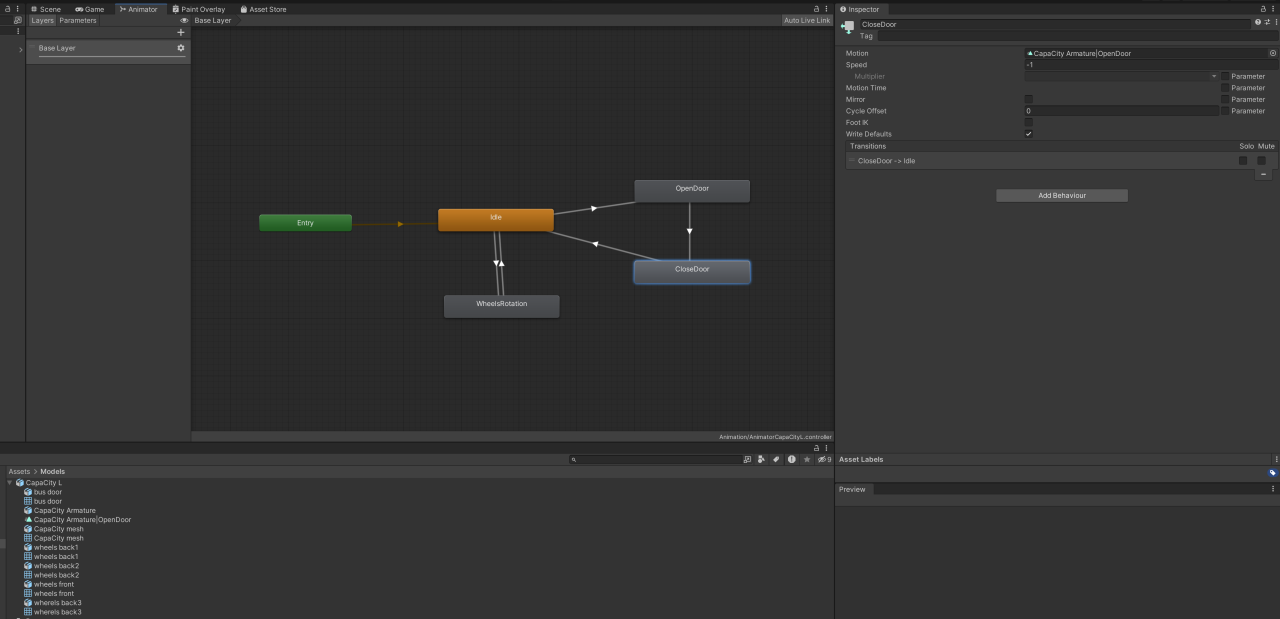Viewport: 1280px width, 619px height.
Task: Open Inspector preset sliders icon
Action: coord(1266,22)
